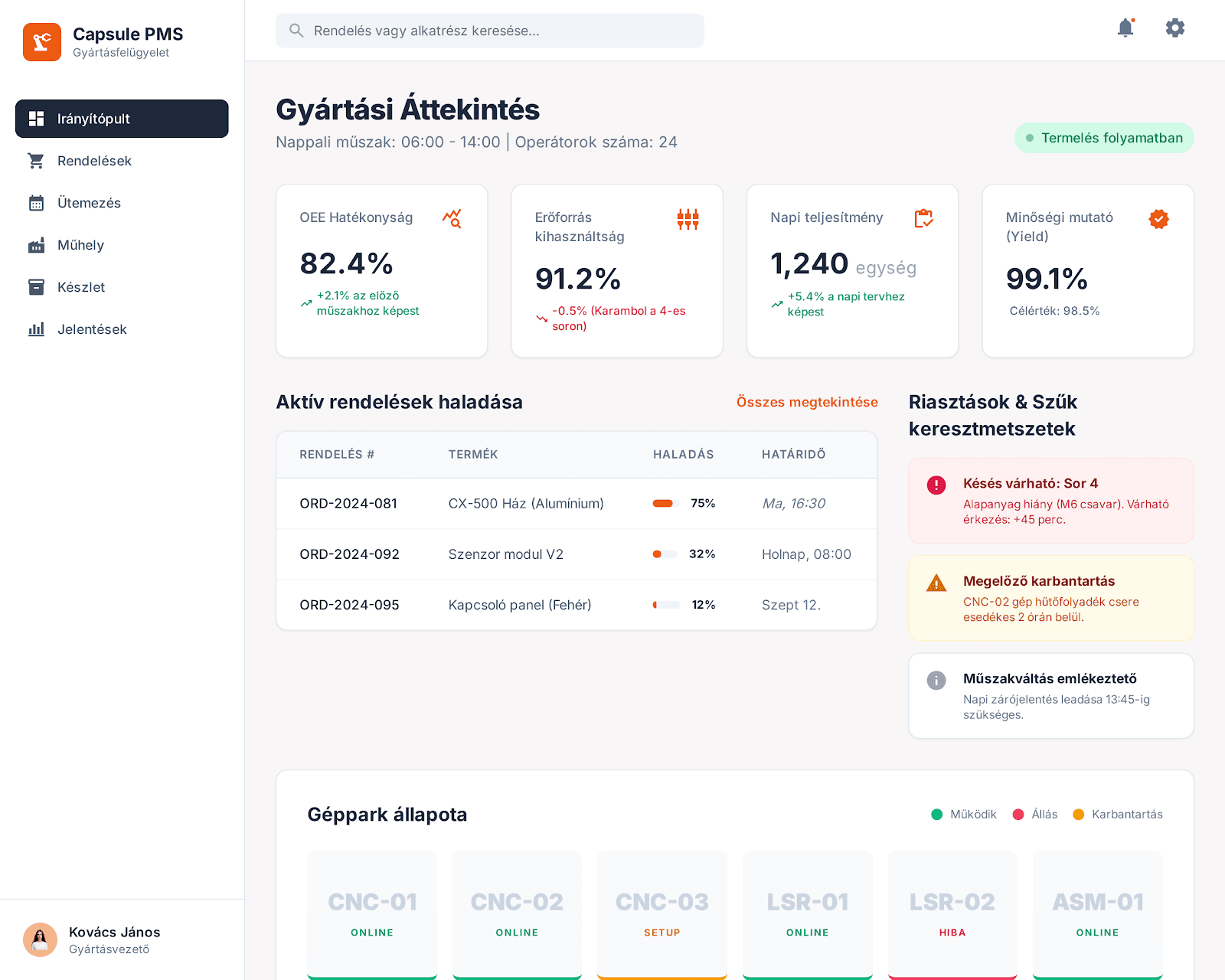Click the 75% progress bar for ORD-2024-081
This screenshot has width=1225, height=980.
pos(665,504)
